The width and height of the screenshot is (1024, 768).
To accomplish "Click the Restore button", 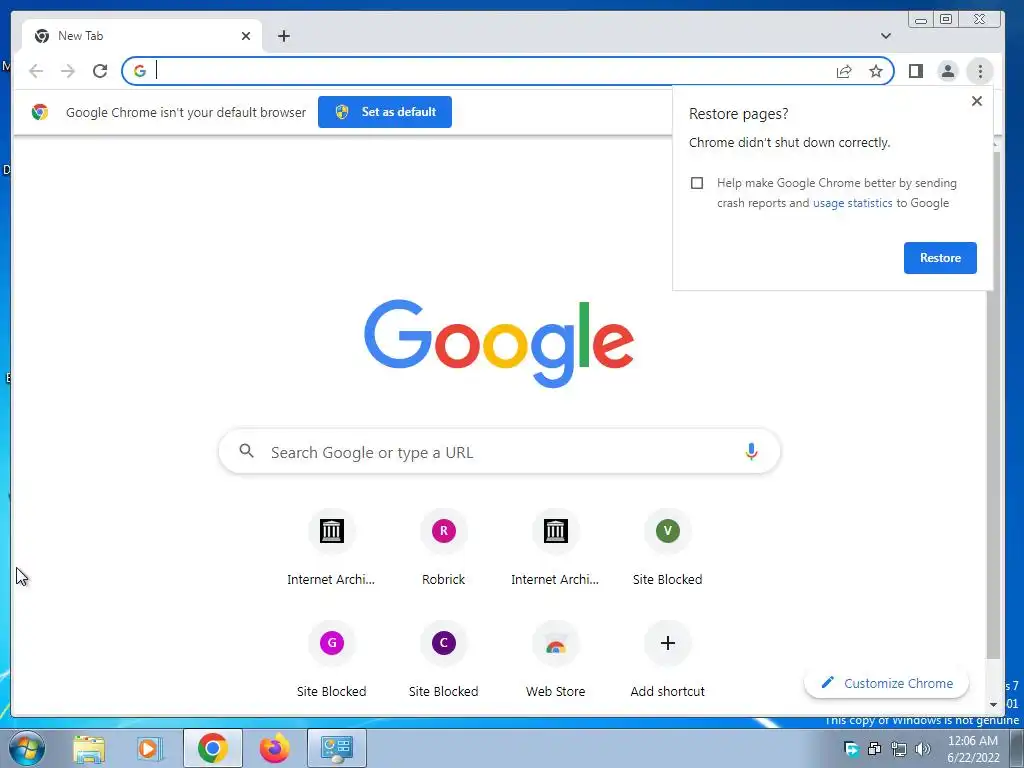I will [940, 258].
